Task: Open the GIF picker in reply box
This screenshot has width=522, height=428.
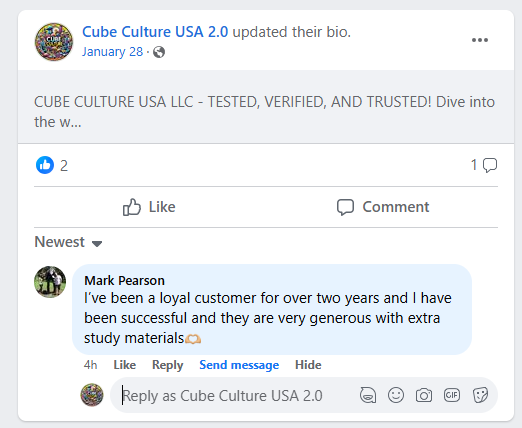Action: pyautogui.click(x=452, y=395)
